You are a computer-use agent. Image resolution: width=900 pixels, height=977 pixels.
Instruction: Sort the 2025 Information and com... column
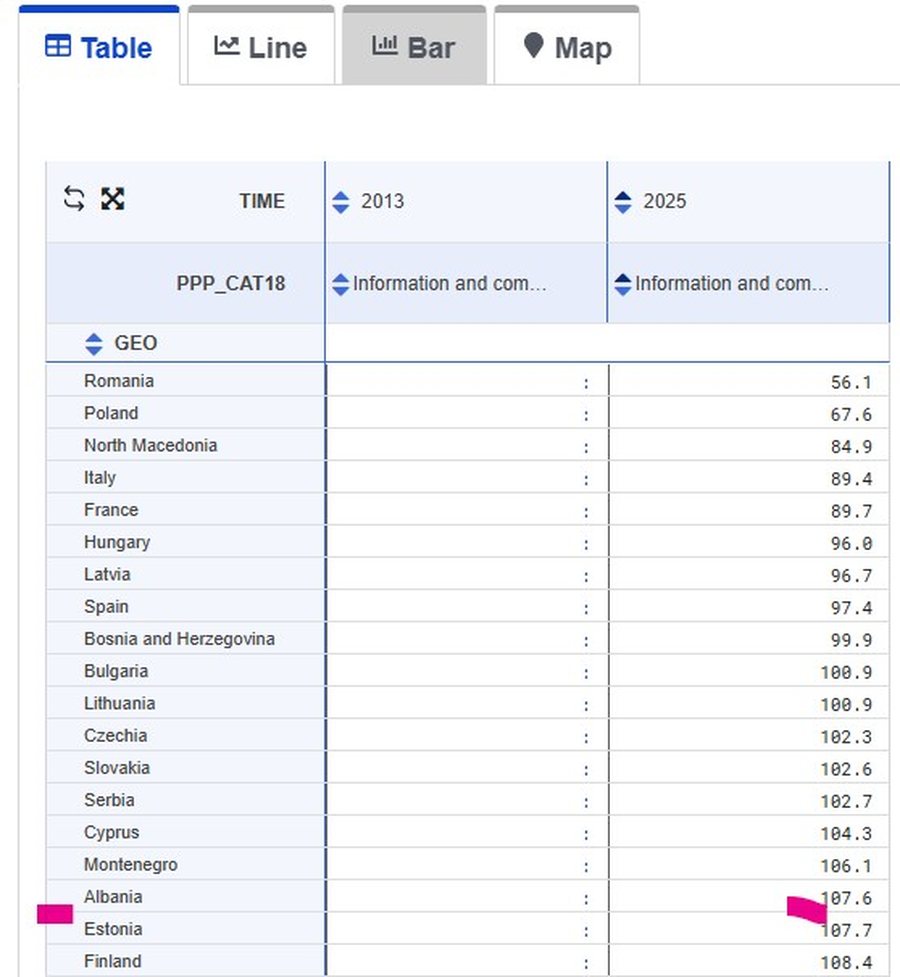[623, 285]
